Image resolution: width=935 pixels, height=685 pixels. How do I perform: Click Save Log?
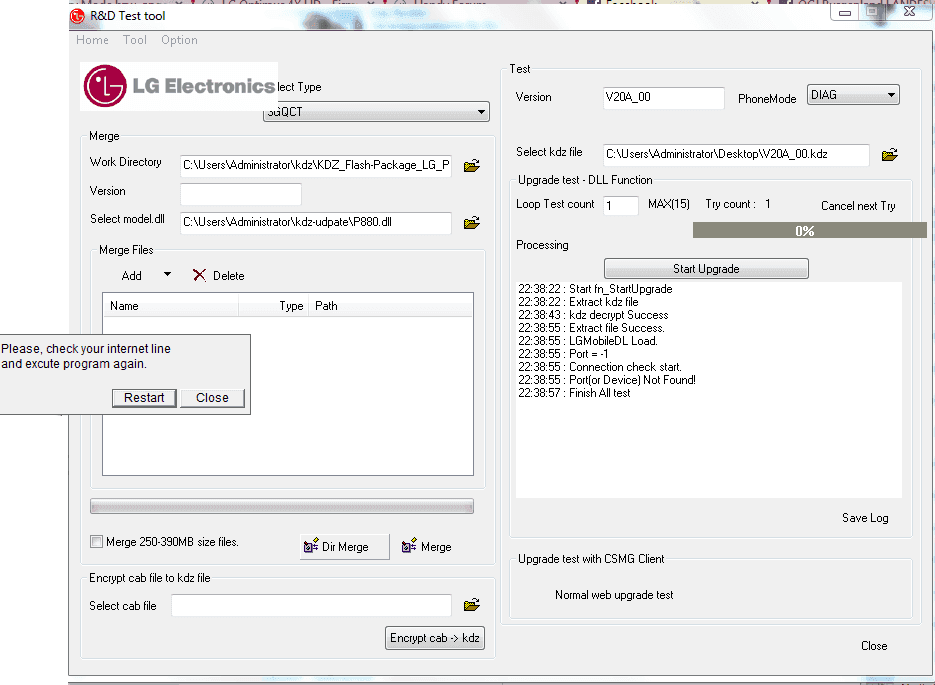865,518
